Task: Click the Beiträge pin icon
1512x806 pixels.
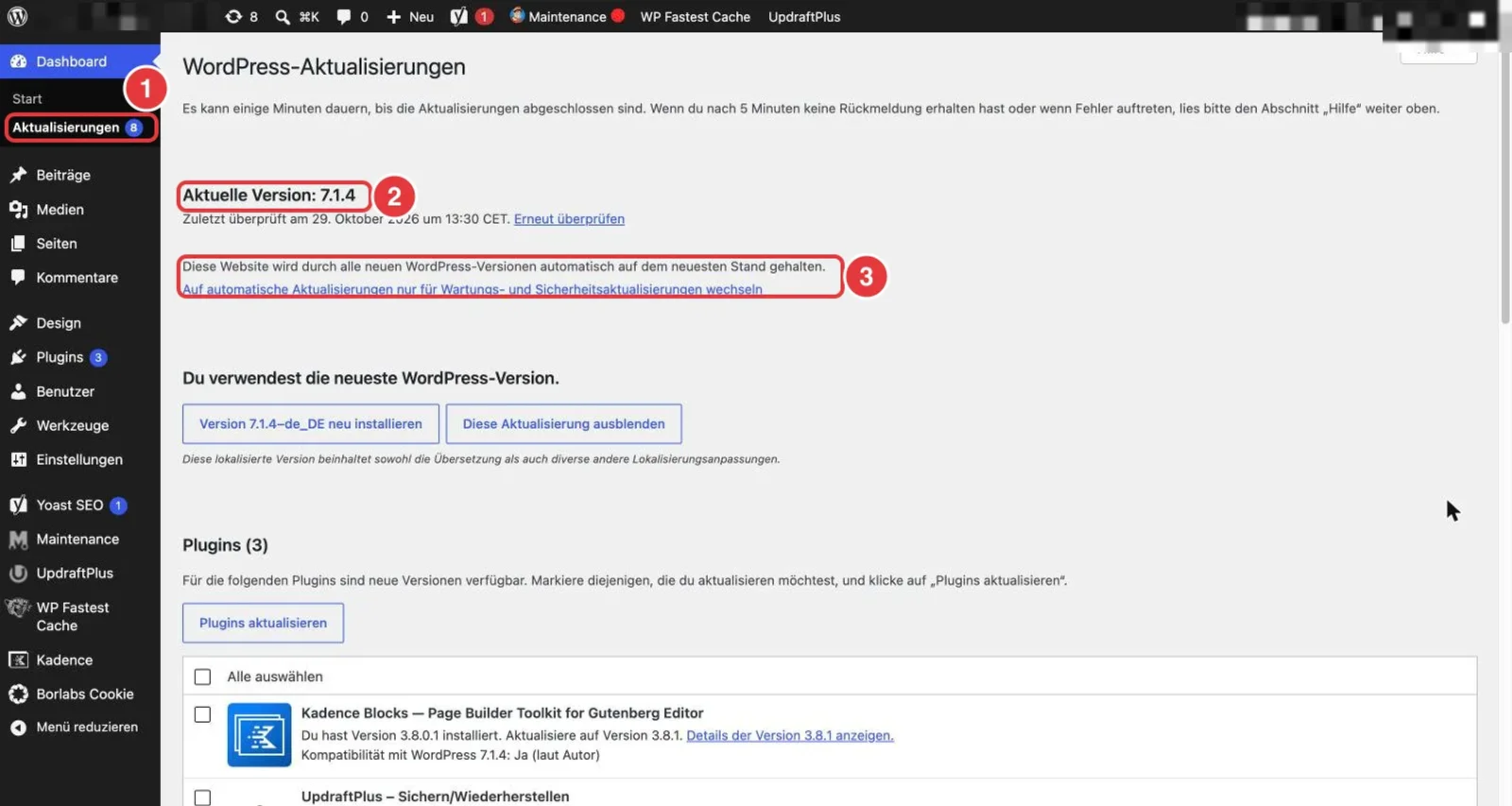Action: point(18,175)
